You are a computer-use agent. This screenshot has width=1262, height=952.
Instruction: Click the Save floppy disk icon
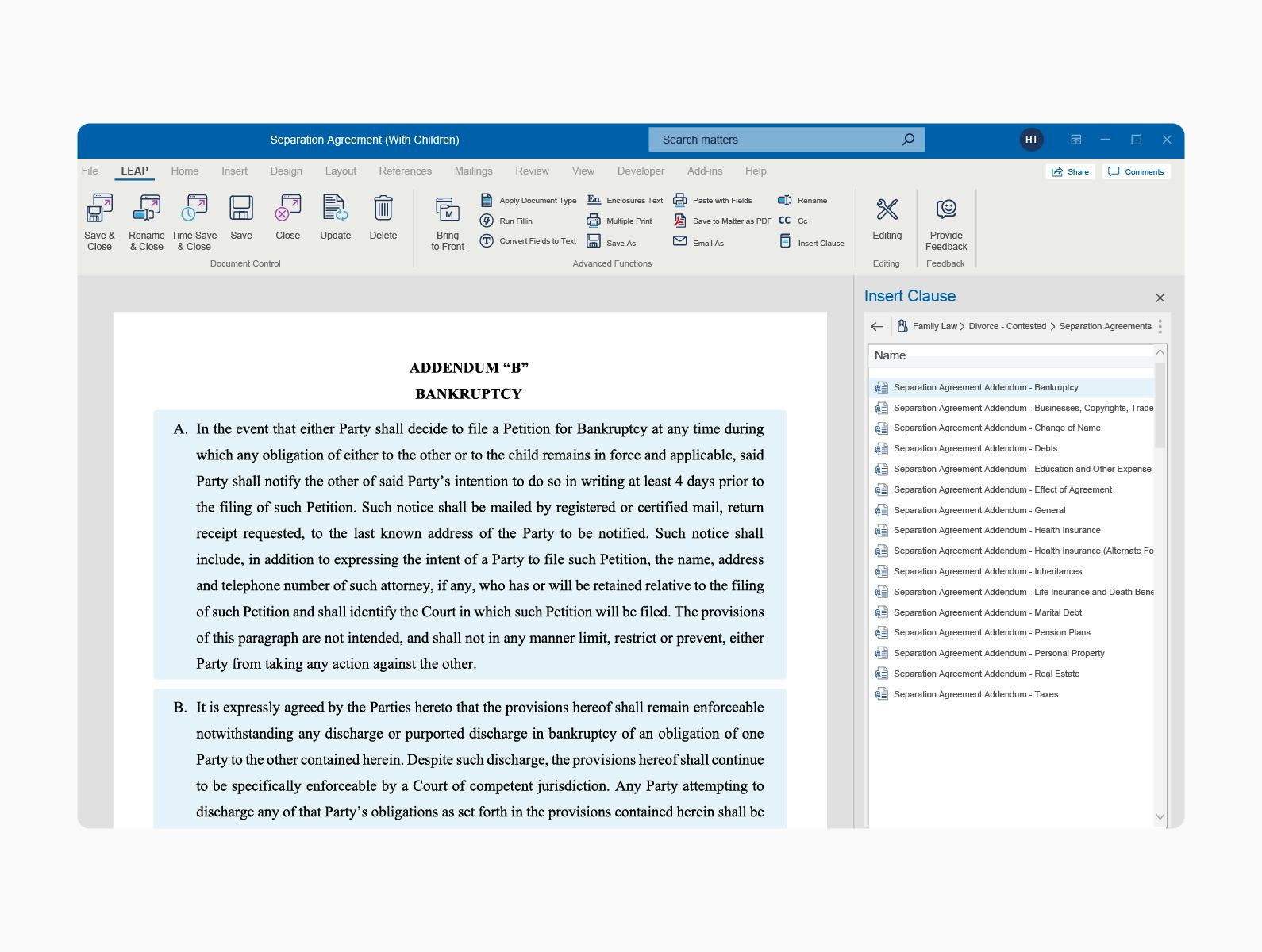[x=241, y=208]
